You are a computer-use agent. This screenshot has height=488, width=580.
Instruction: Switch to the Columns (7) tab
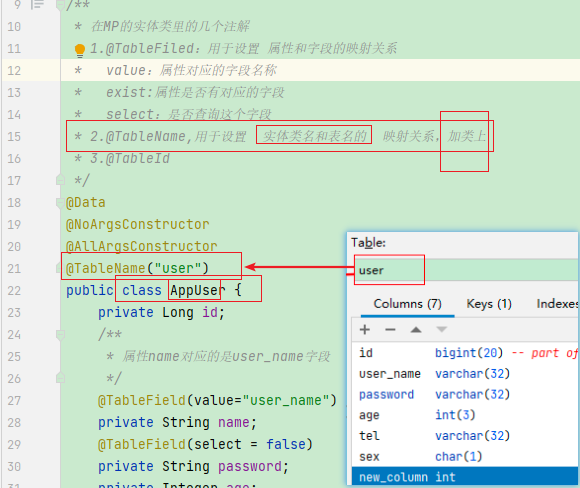407,304
